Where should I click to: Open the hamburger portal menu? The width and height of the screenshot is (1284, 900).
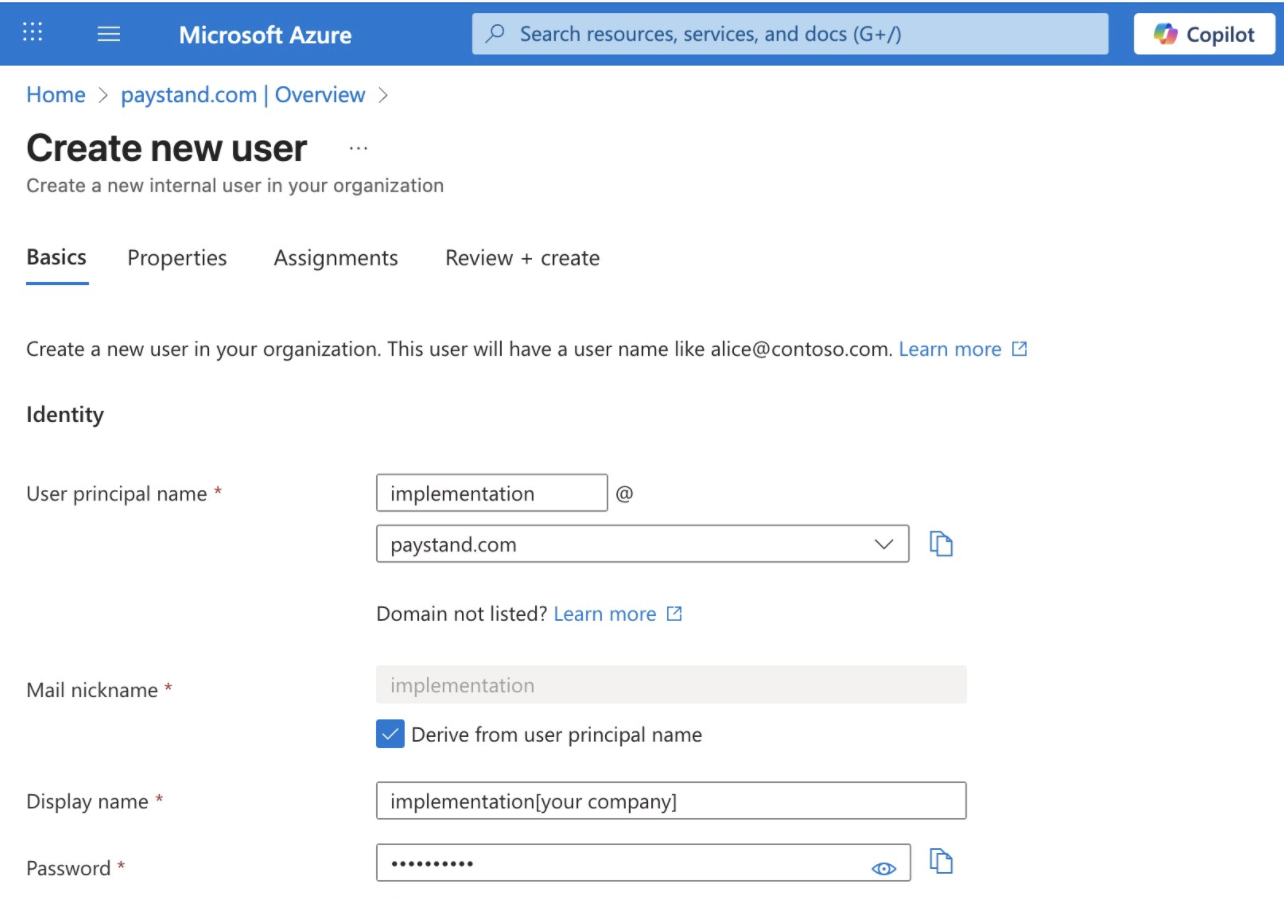pos(109,34)
